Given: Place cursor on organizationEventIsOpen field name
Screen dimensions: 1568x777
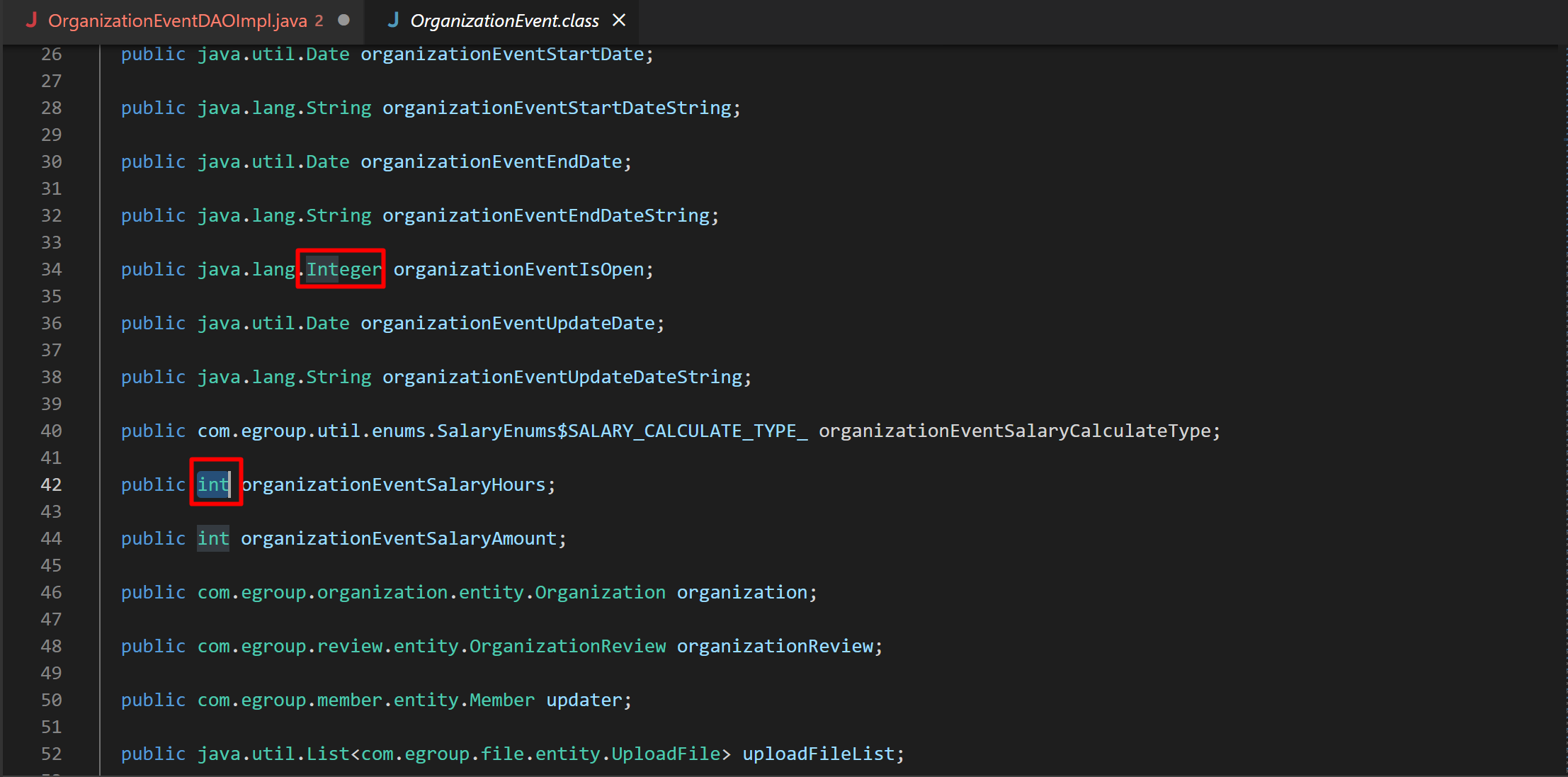Looking at the screenshot, I should pos(522,269).
